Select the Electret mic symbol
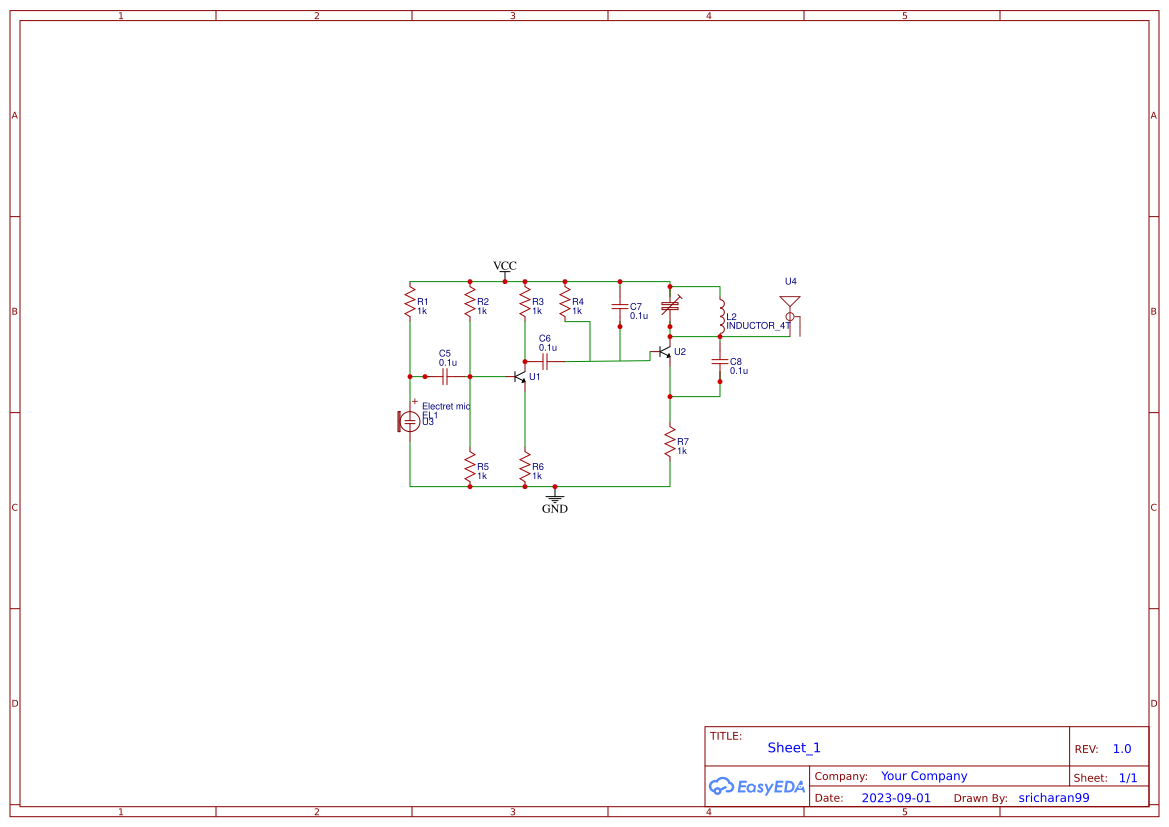 coord(409,420)
